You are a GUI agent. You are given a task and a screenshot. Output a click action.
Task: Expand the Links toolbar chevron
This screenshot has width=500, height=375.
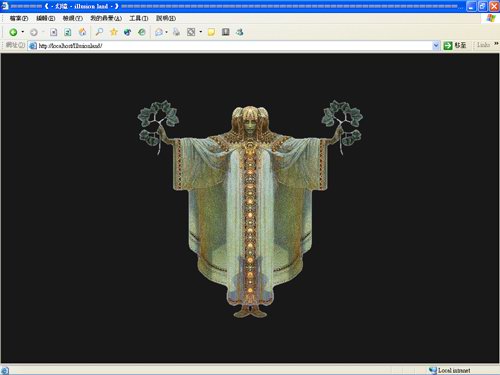(x=496, y=44)
